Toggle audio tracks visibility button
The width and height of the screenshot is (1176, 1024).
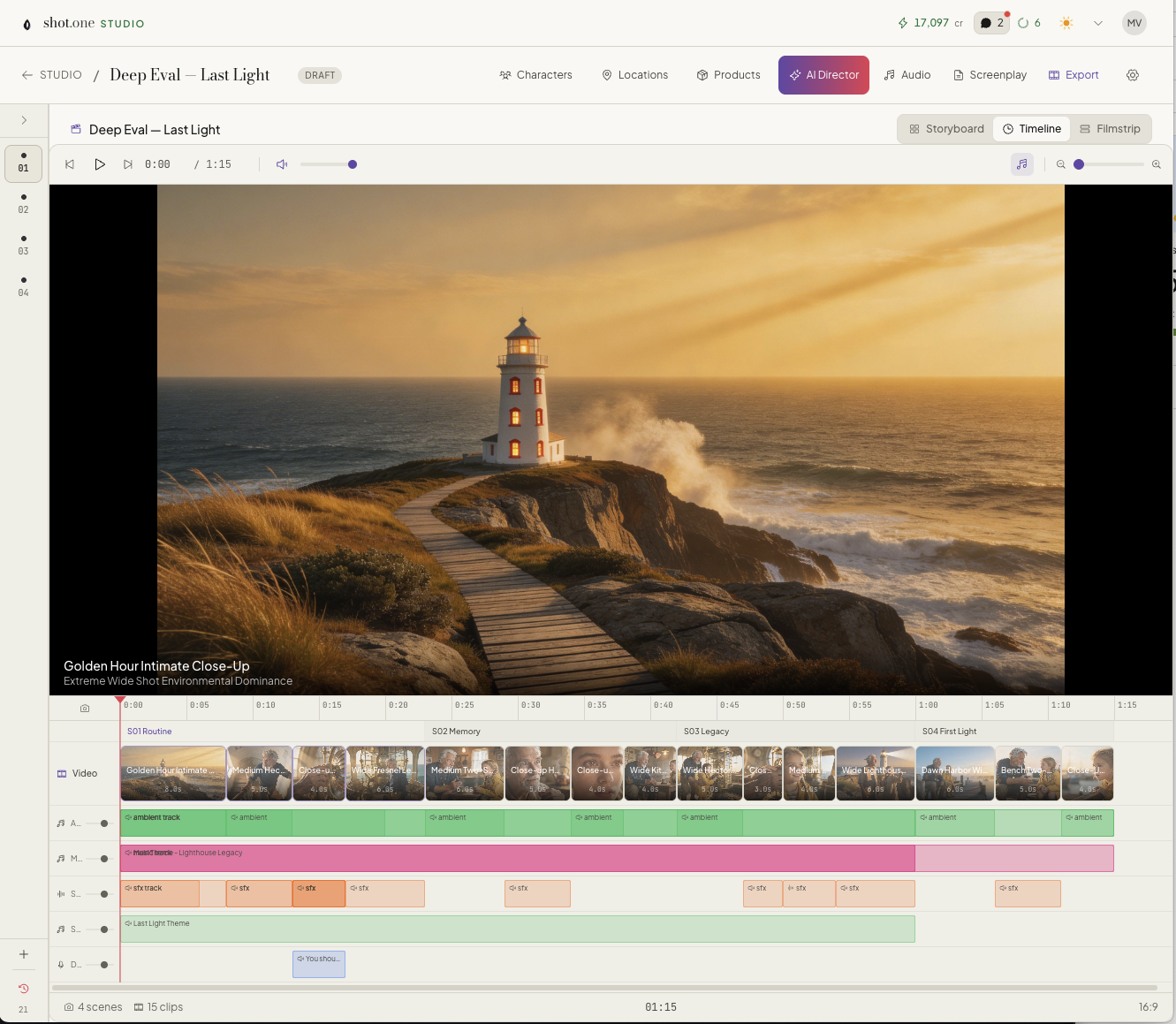pyautogui.click(x=1022, y=164)
